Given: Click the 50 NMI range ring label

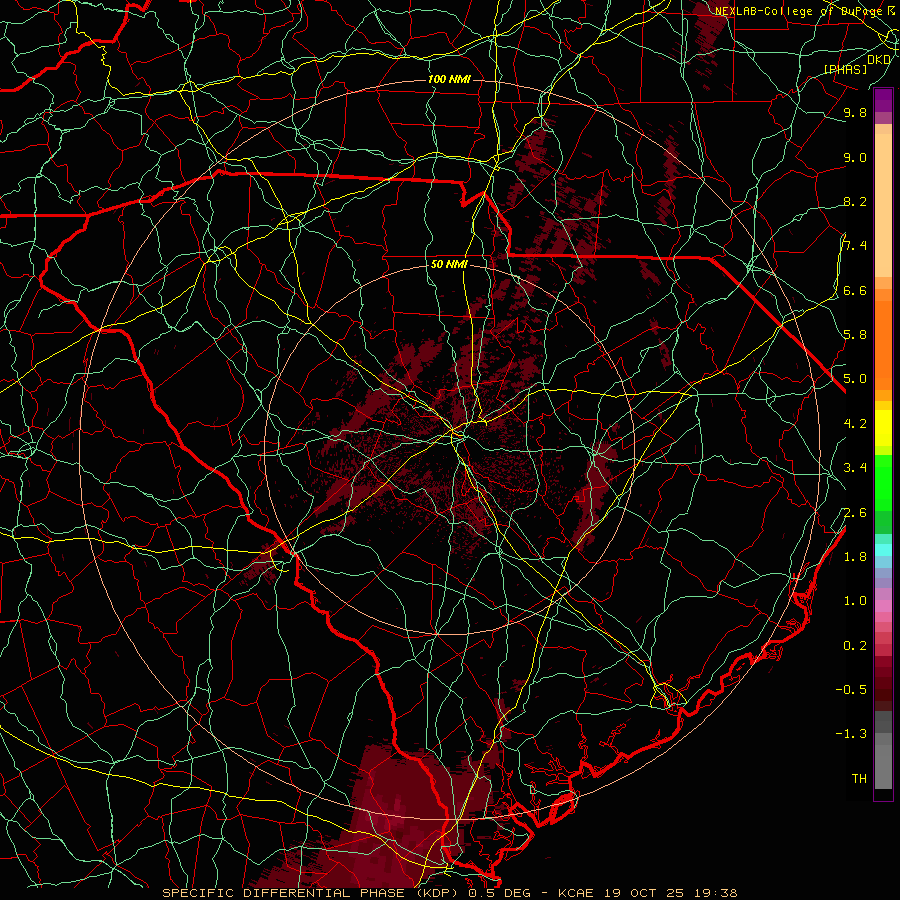Looking at the screenshot, I should pos(449,264).
